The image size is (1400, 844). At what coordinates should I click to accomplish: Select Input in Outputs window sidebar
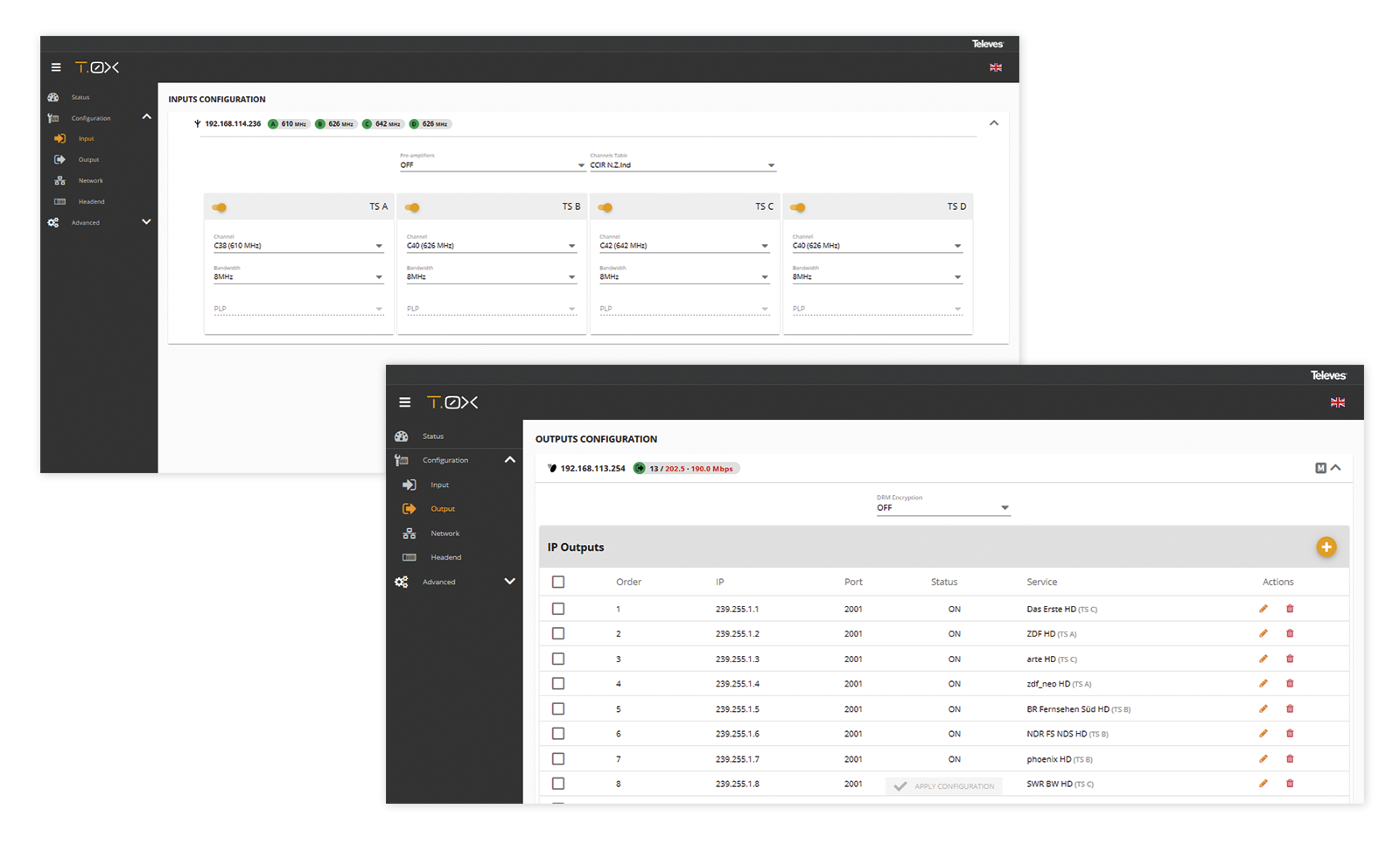(x=439, y=485)
